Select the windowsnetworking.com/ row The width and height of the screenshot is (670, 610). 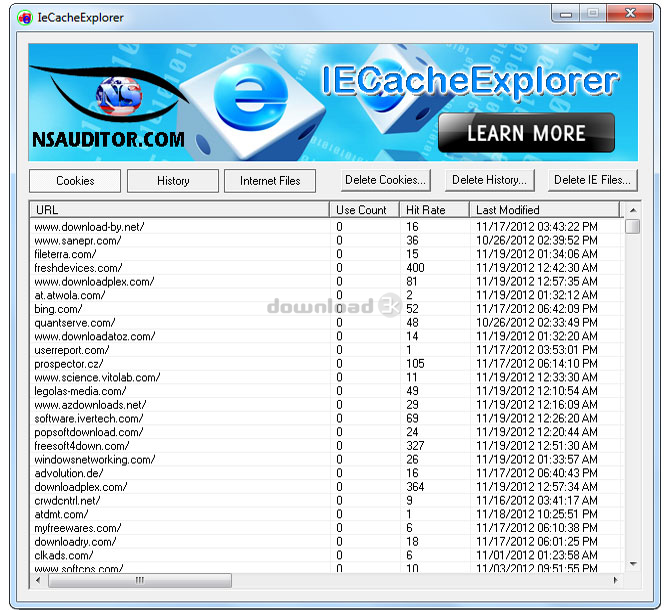point(327,459)
